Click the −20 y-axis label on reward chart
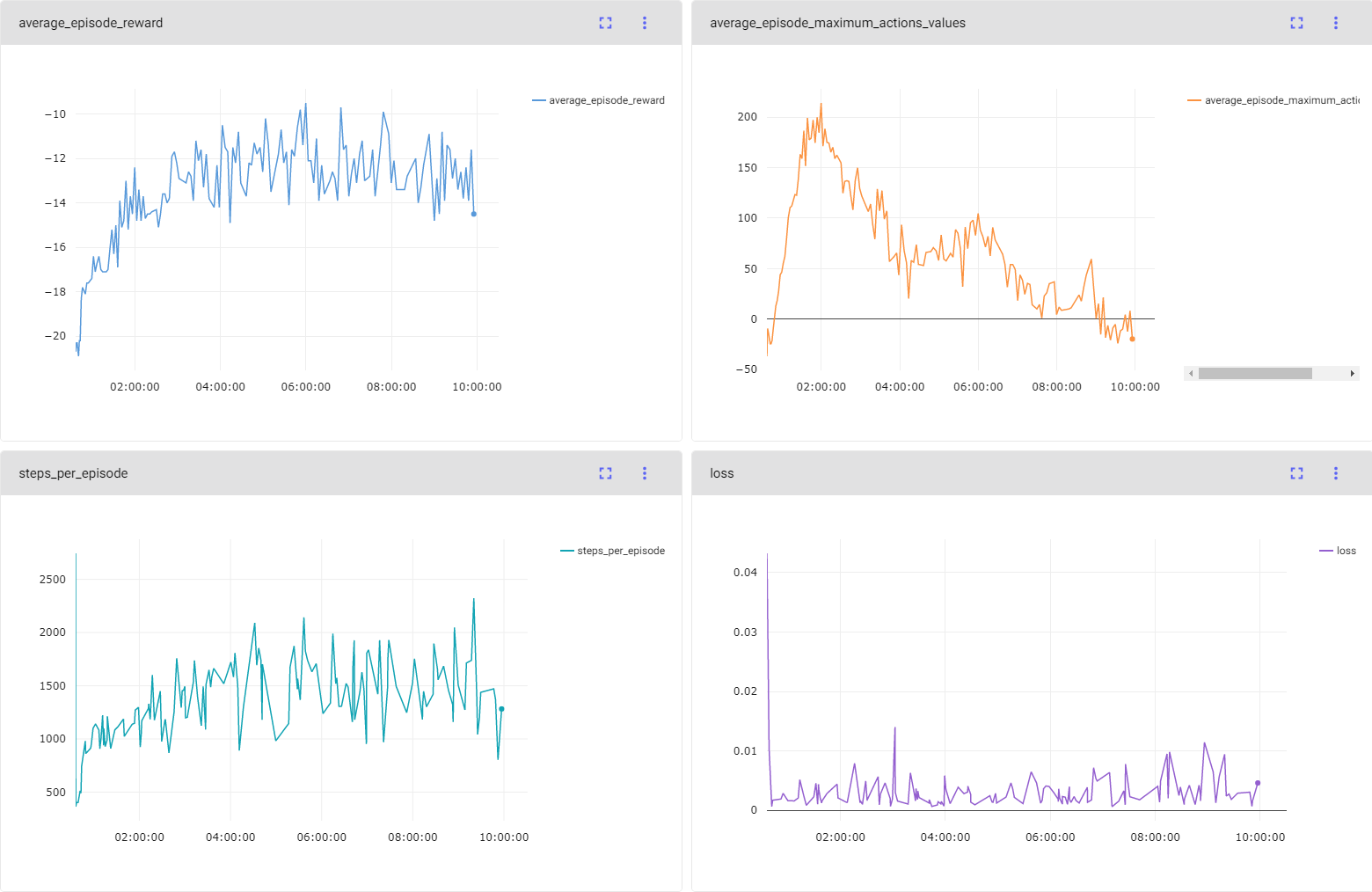 (x=55, y=336)
